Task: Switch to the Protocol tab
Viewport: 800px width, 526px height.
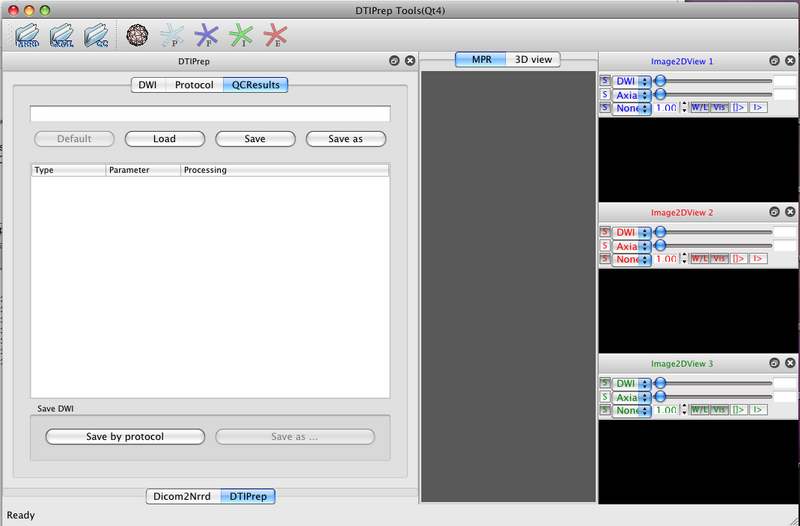Action: pos(194,85)
